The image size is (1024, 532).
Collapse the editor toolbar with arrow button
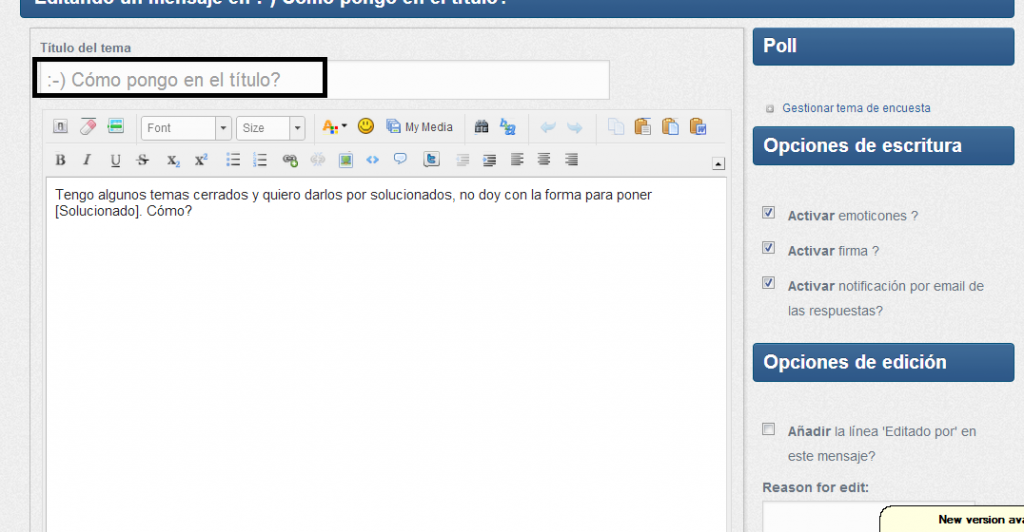(x=718, y=164)
